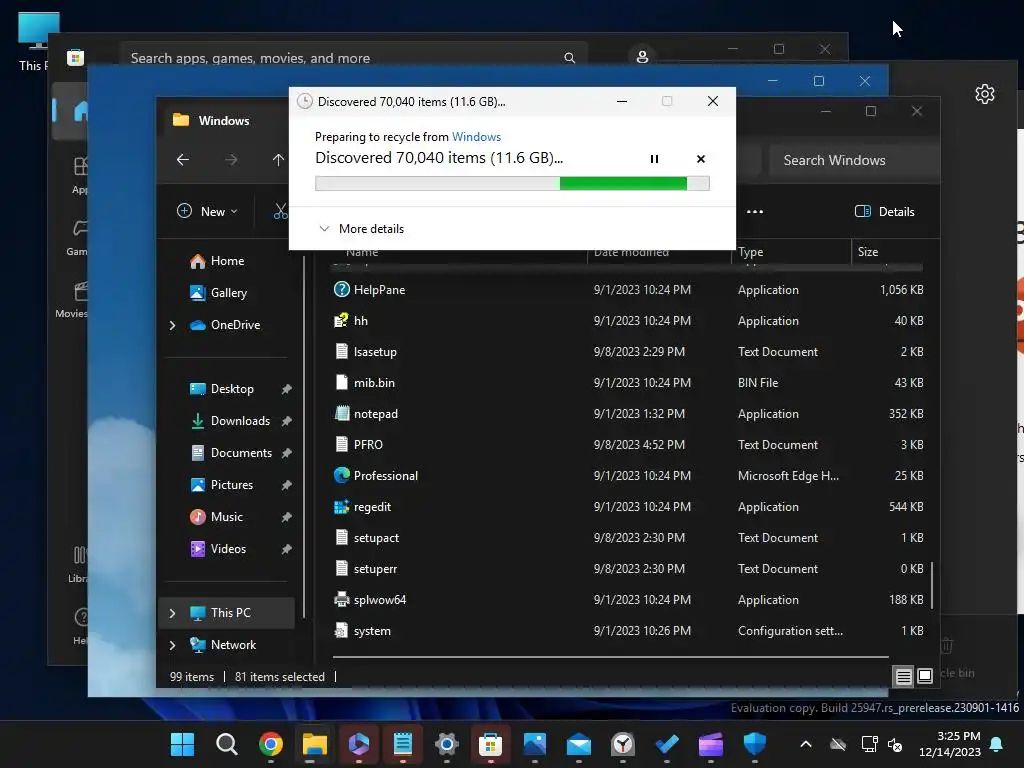
Task: Cancel the recycle operation with the small X
Action: tap(701, 159)
